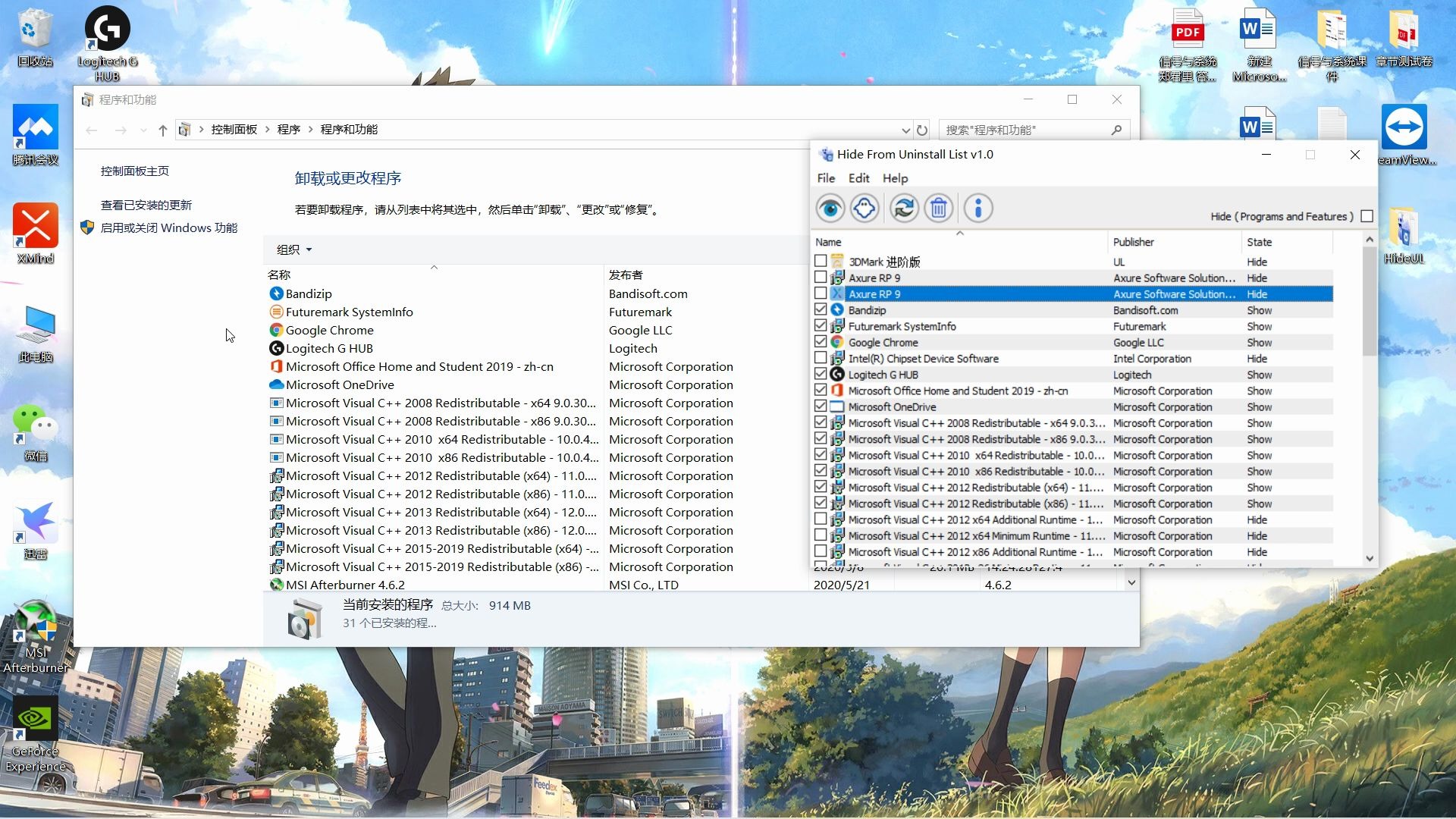The width and height of the screenshot is (1456, 819).
Task: Click refresh button next to address bar
Action: [922, 130]
